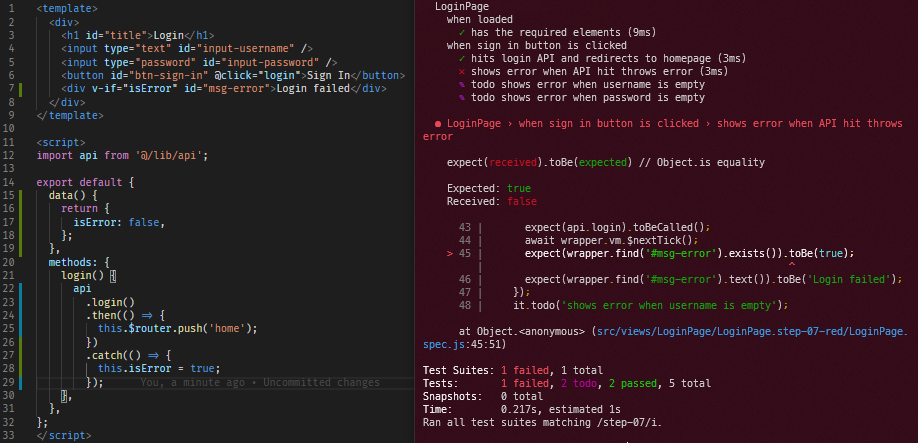Click "at Object.<anonymous>" stack frame text

pos(522,331)
